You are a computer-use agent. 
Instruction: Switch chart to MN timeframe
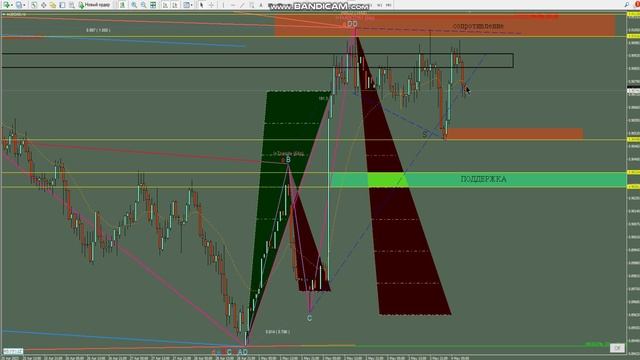point(389,5)
